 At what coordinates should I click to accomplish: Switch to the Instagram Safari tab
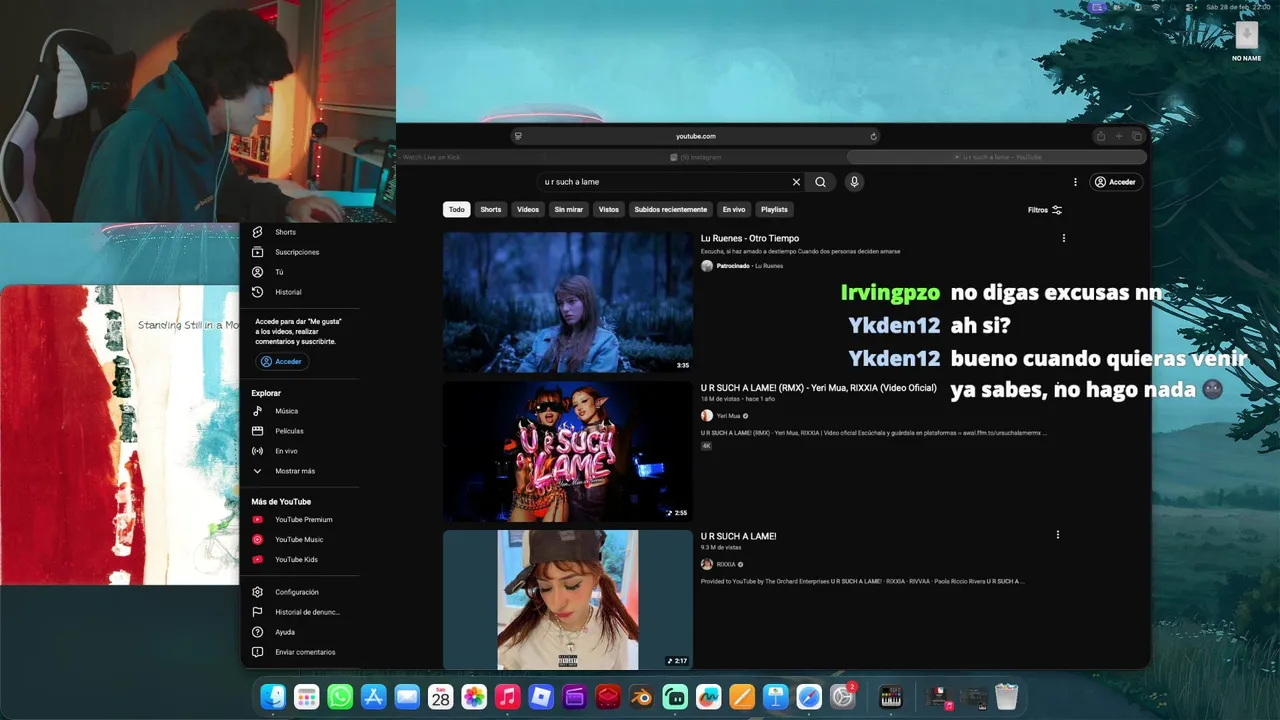pos(696,157)
